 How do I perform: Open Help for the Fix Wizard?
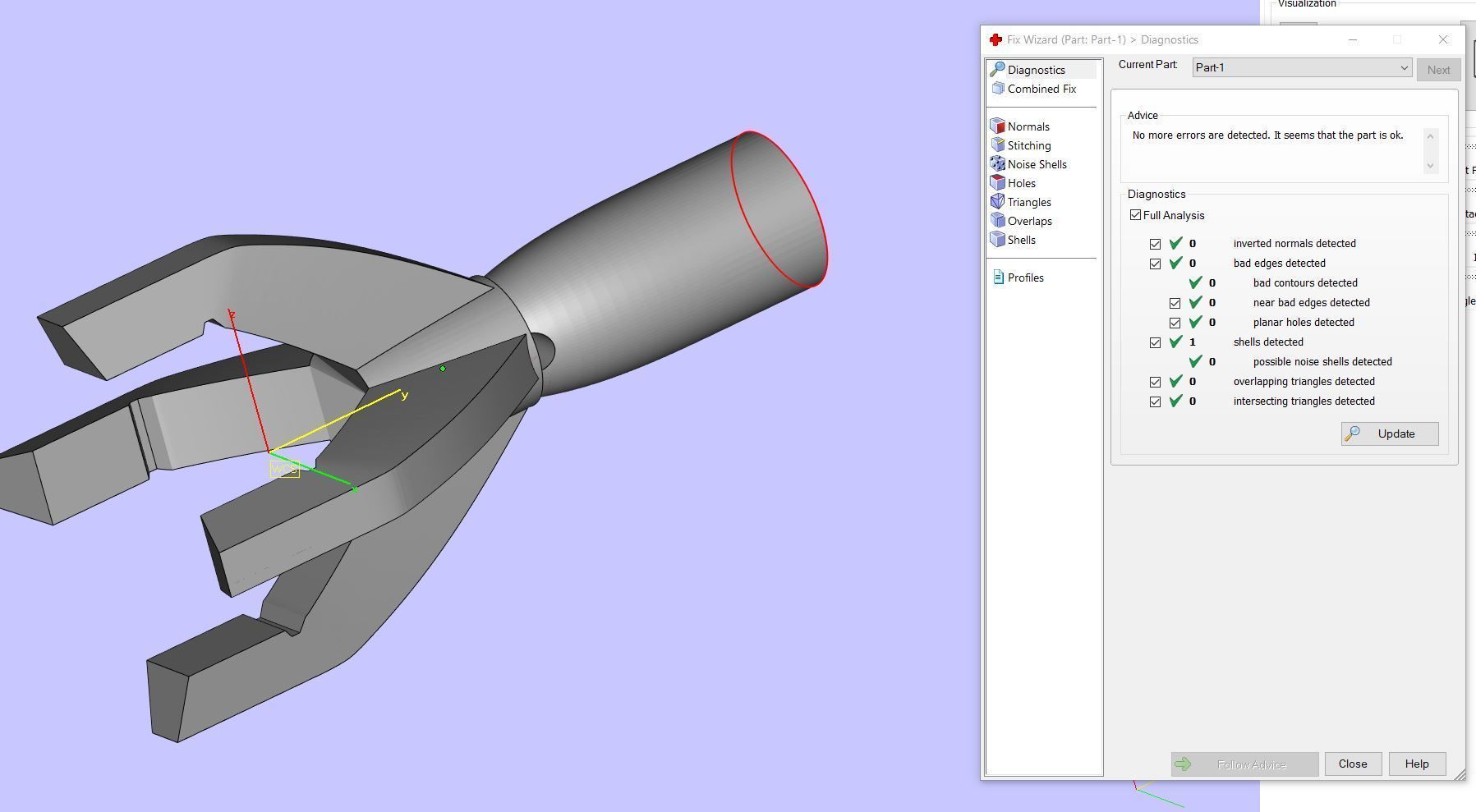click(1417, 764)
